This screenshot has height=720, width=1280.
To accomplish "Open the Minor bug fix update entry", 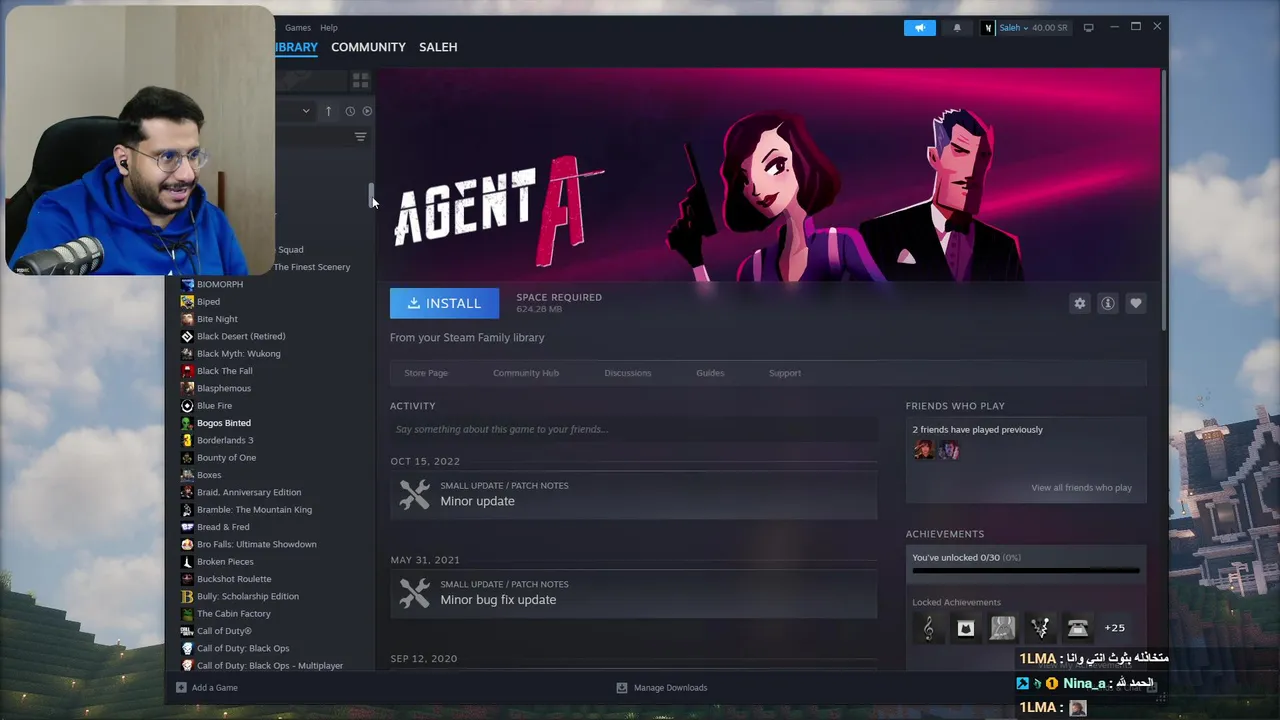I will (633, 593).
